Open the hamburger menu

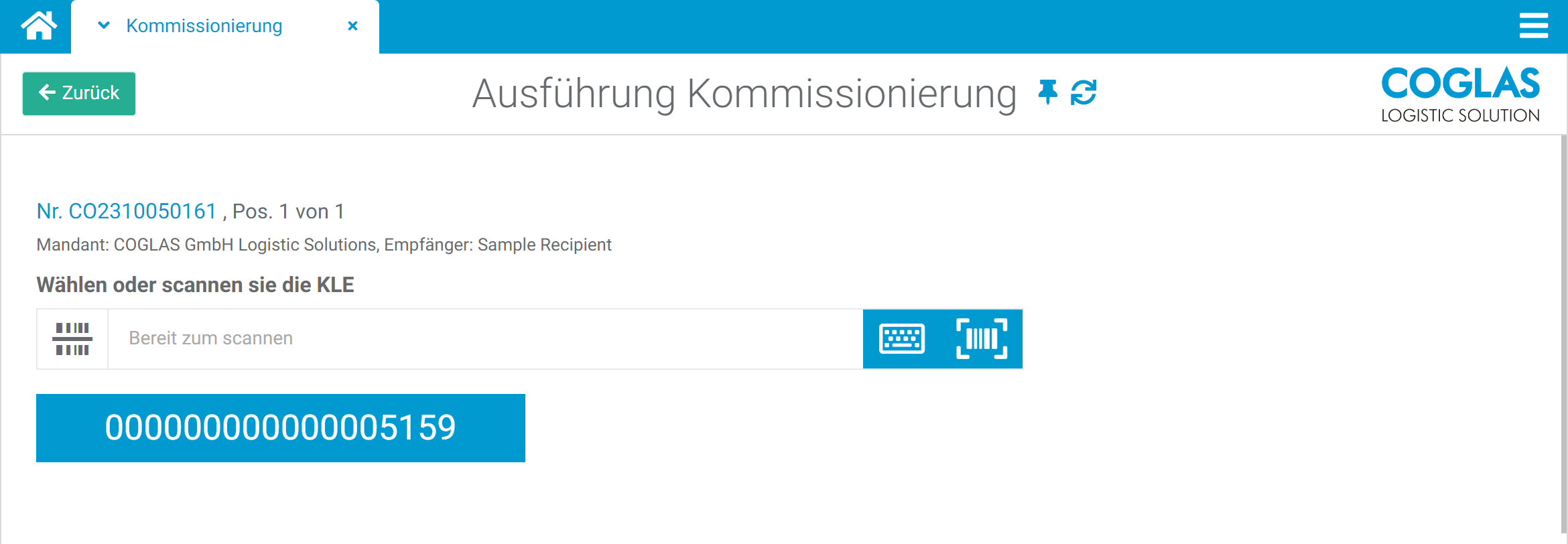coord(1533,26)
